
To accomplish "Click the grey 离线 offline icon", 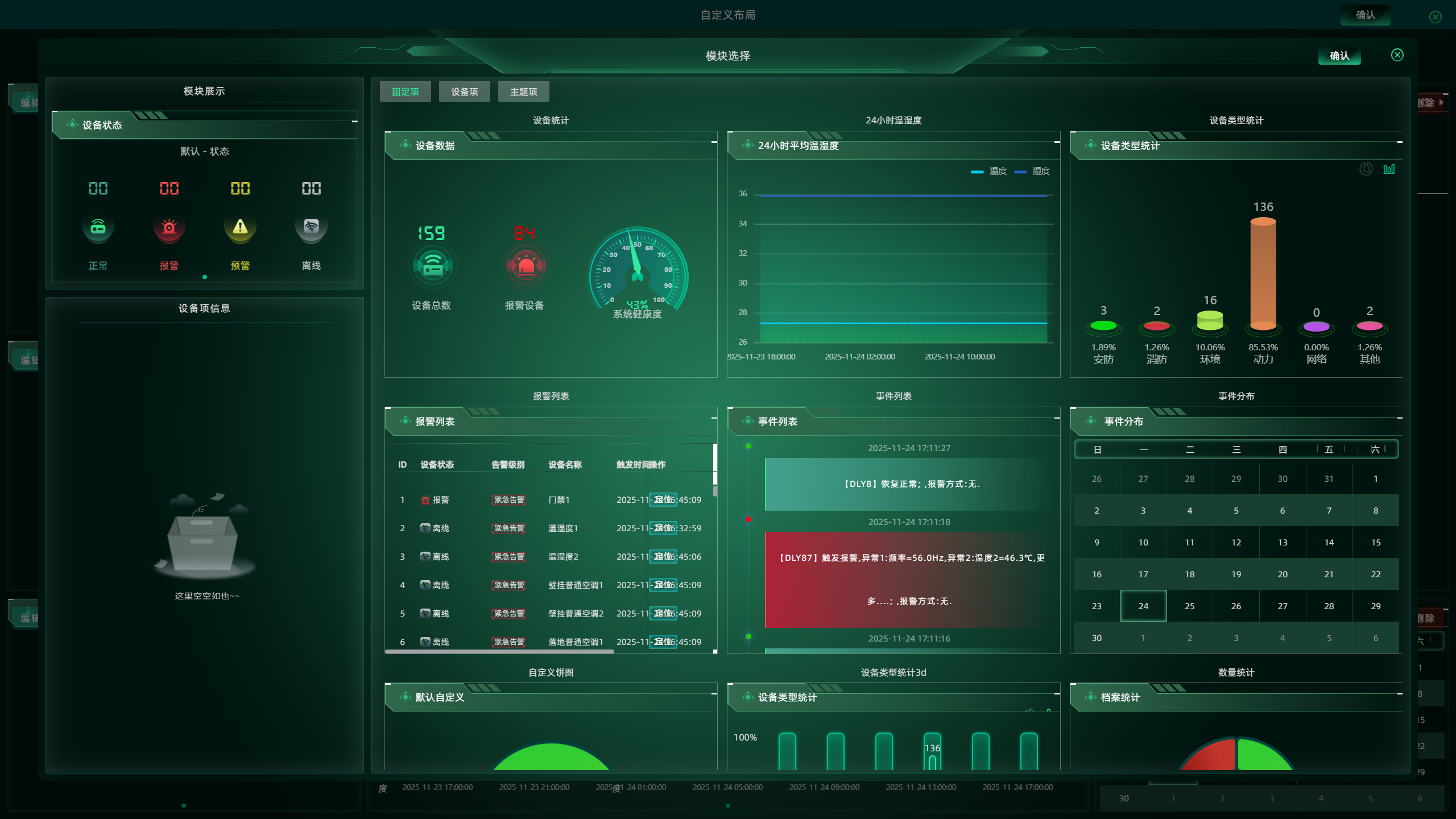I will [x=311, y=227].
